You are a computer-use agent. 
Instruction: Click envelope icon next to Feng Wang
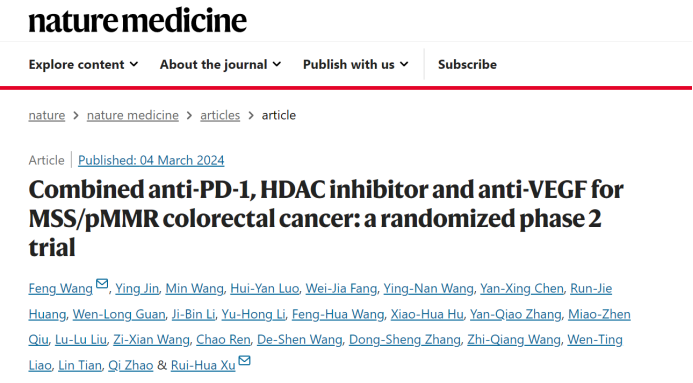(102, 283)
